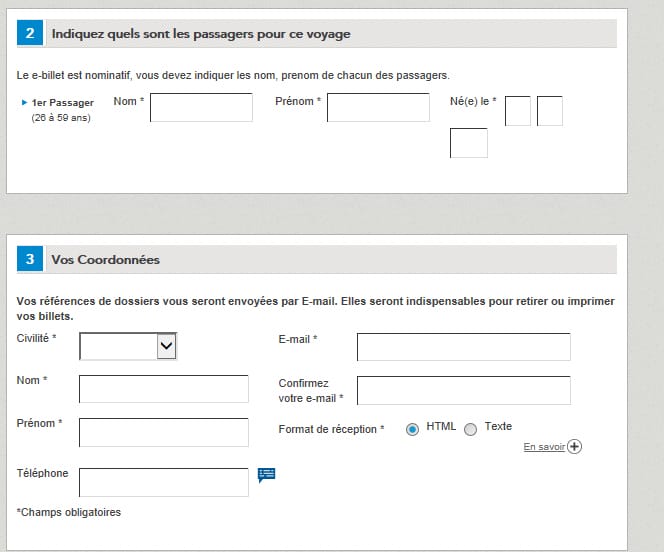Click the birth year box below Né(e) le
Viewport: 664px width, 552px height.
[x=469, y=143]
